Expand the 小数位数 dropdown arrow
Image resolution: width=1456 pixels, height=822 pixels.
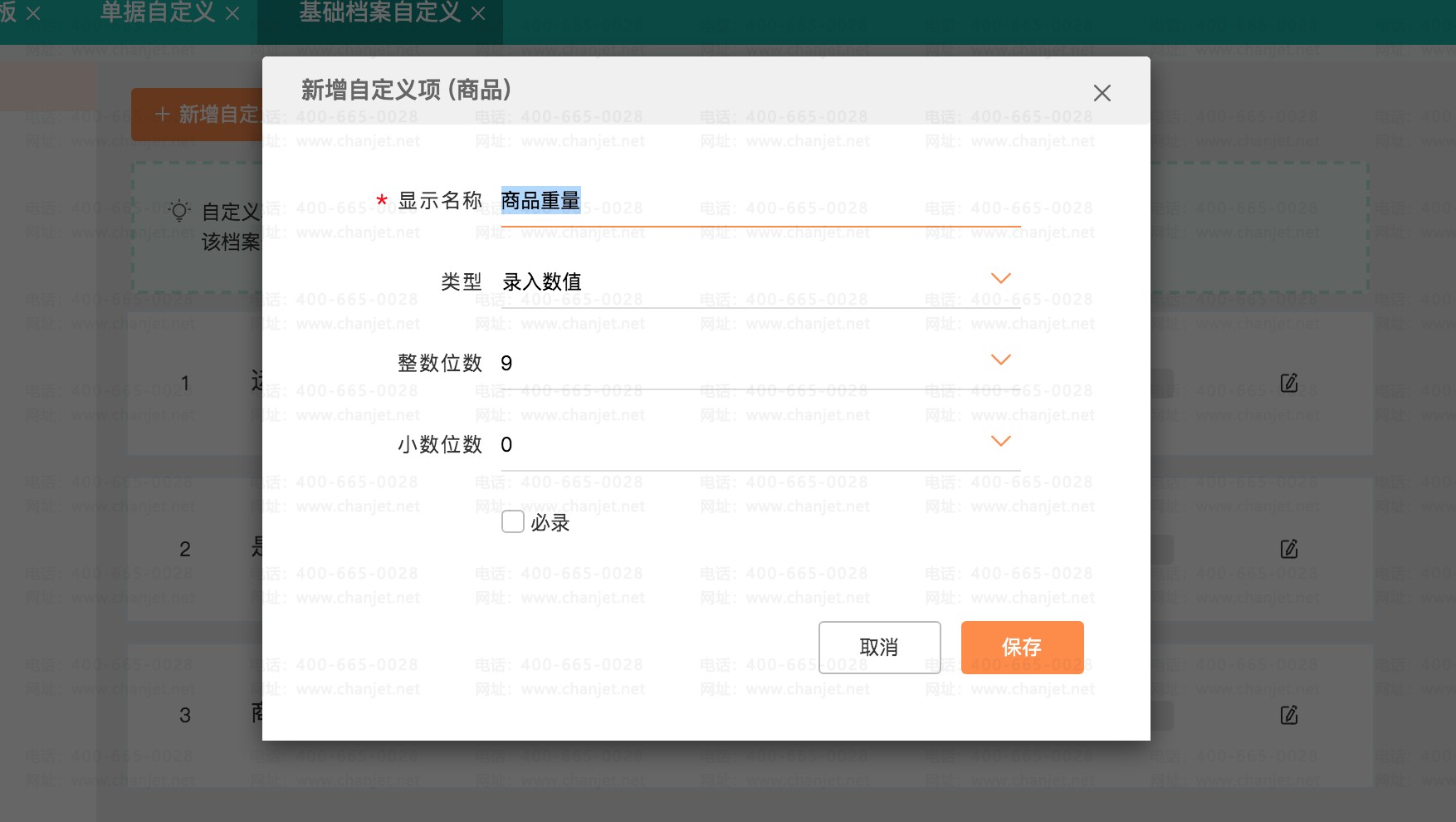tap(1001, 441)
